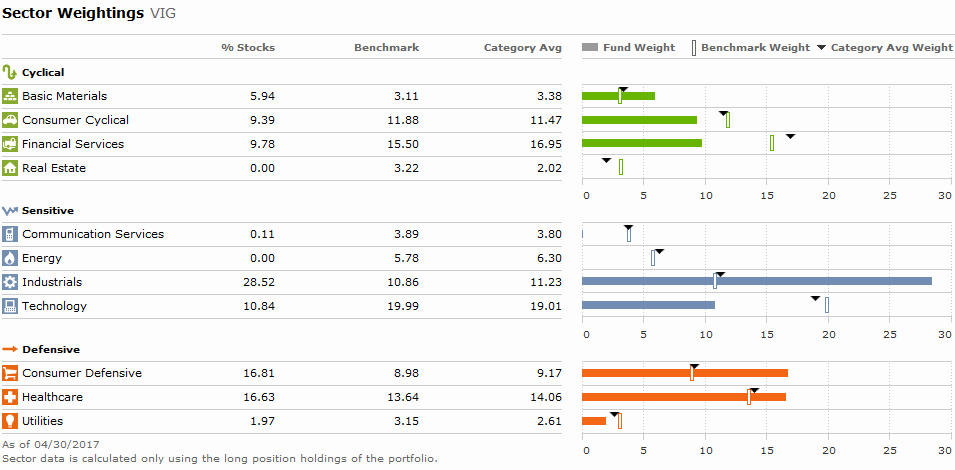955x470 pixels.
Task: Click the sector data long position footnote
Action: click(220, 458)
